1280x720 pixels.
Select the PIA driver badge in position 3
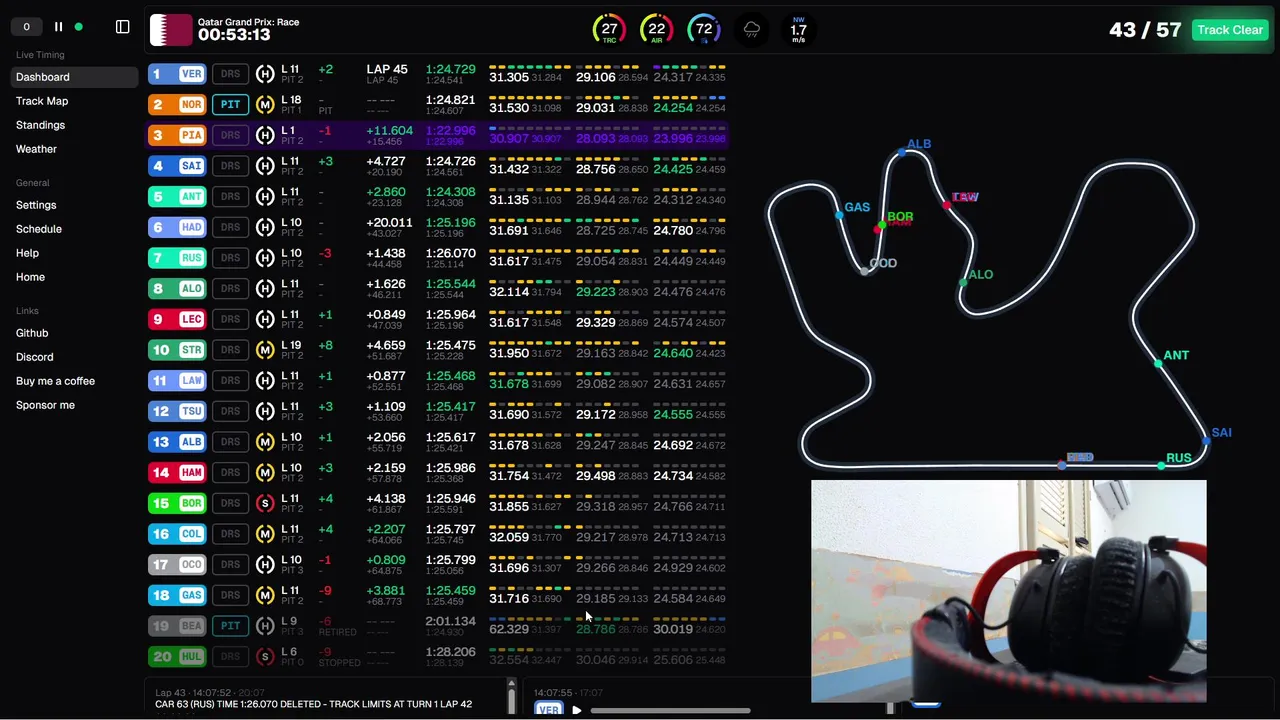[177, 135]
